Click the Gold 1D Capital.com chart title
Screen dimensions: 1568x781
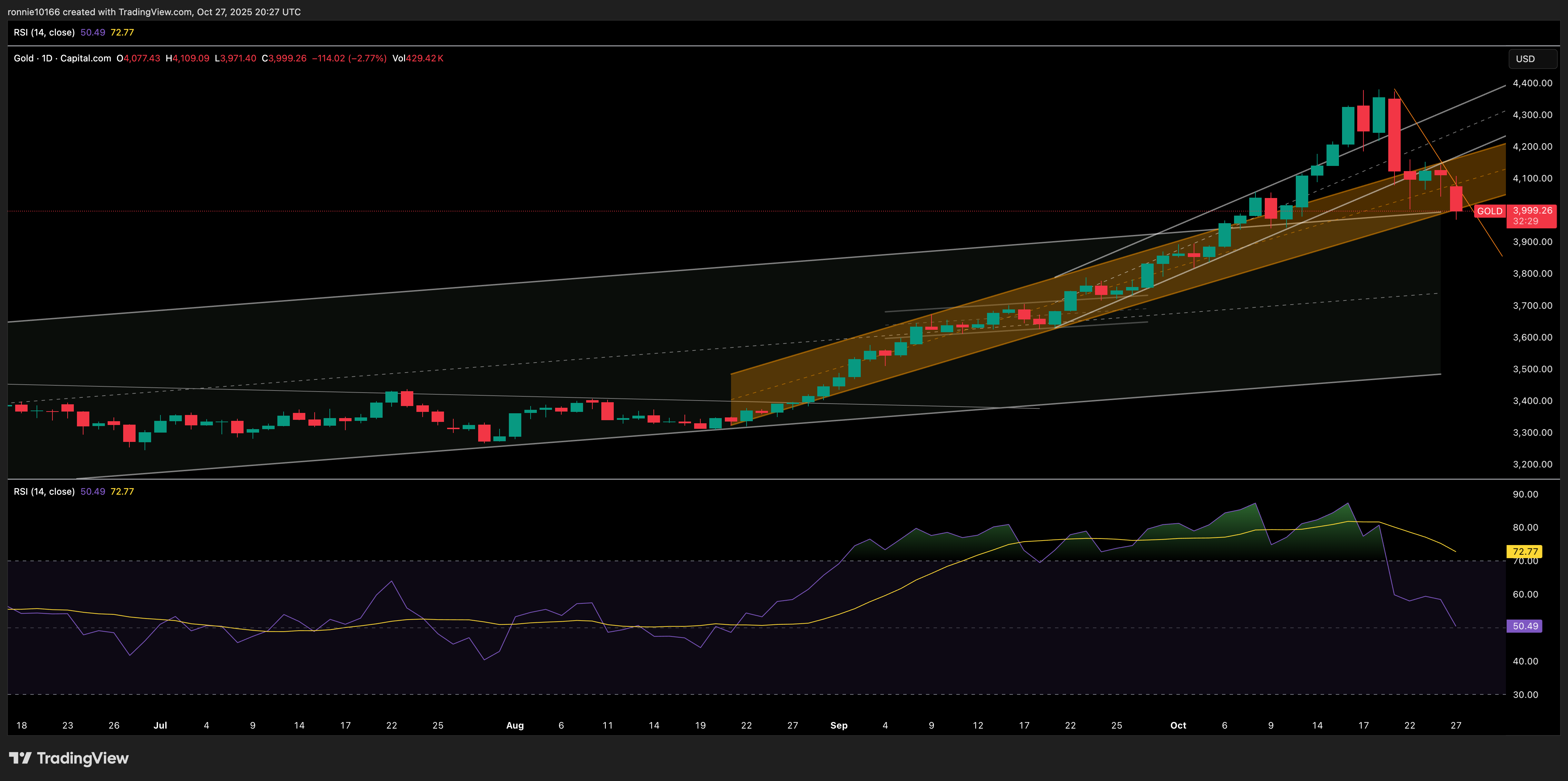point(62,58)
